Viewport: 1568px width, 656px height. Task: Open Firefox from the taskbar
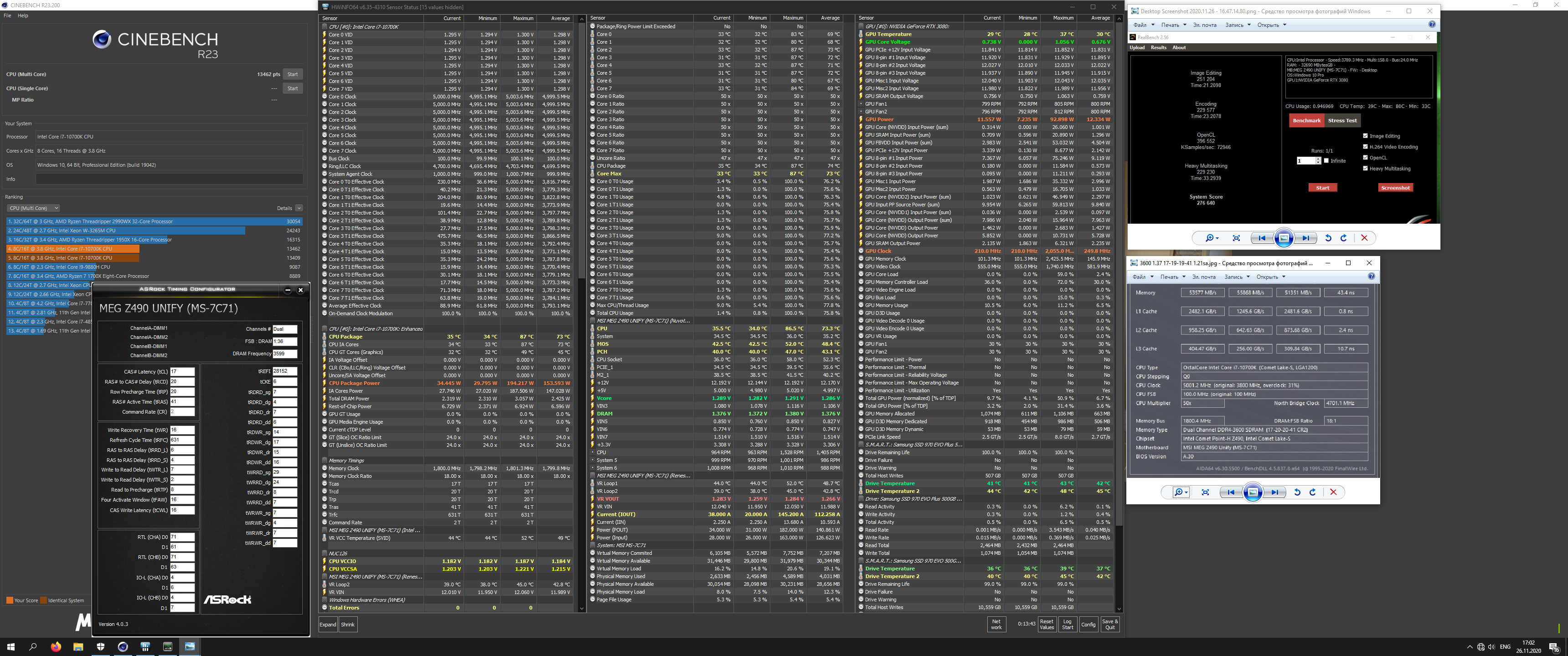56,647
